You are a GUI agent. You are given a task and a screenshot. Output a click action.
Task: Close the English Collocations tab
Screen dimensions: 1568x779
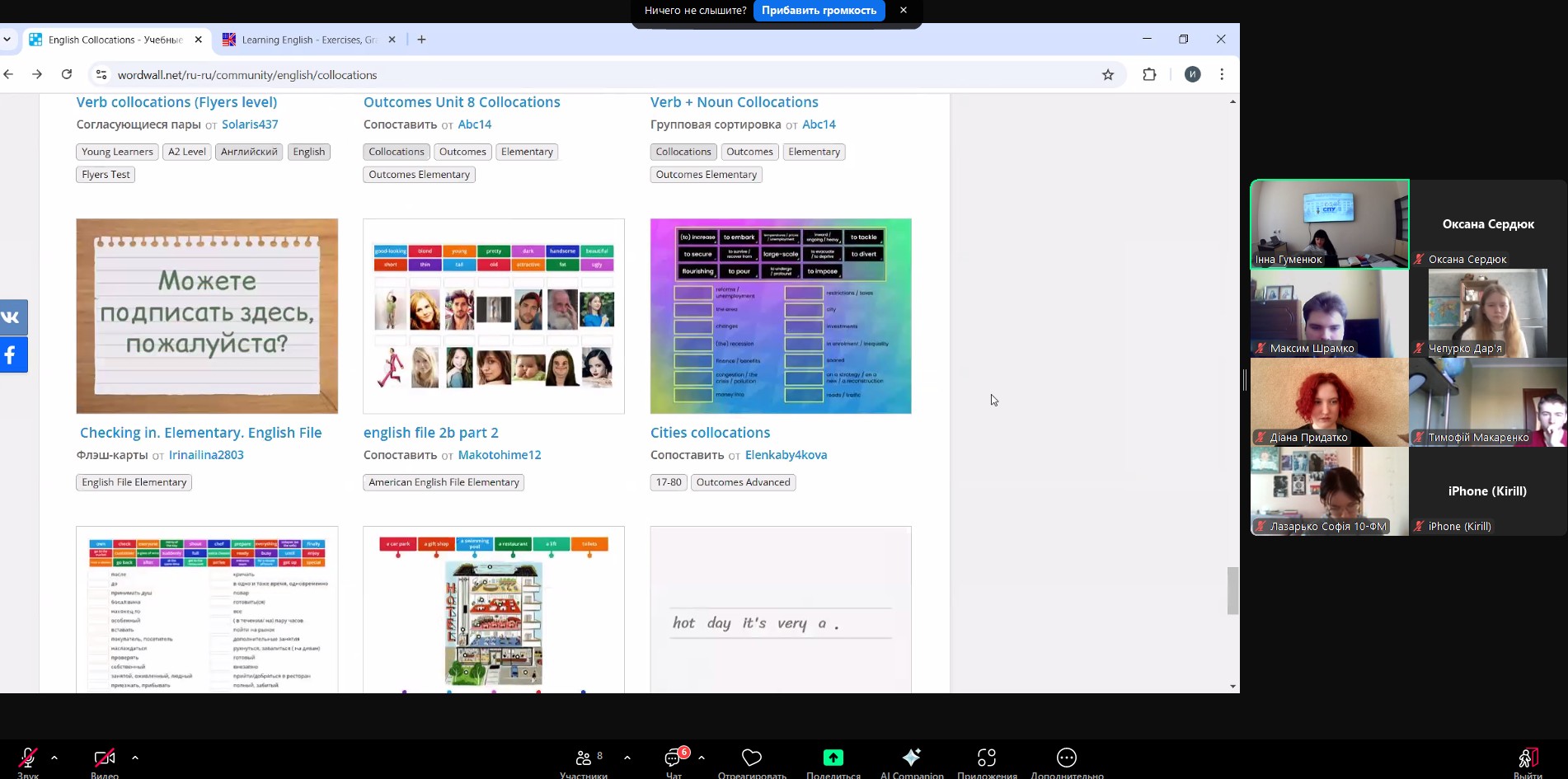pyautogui.click(x=198, y=40)
